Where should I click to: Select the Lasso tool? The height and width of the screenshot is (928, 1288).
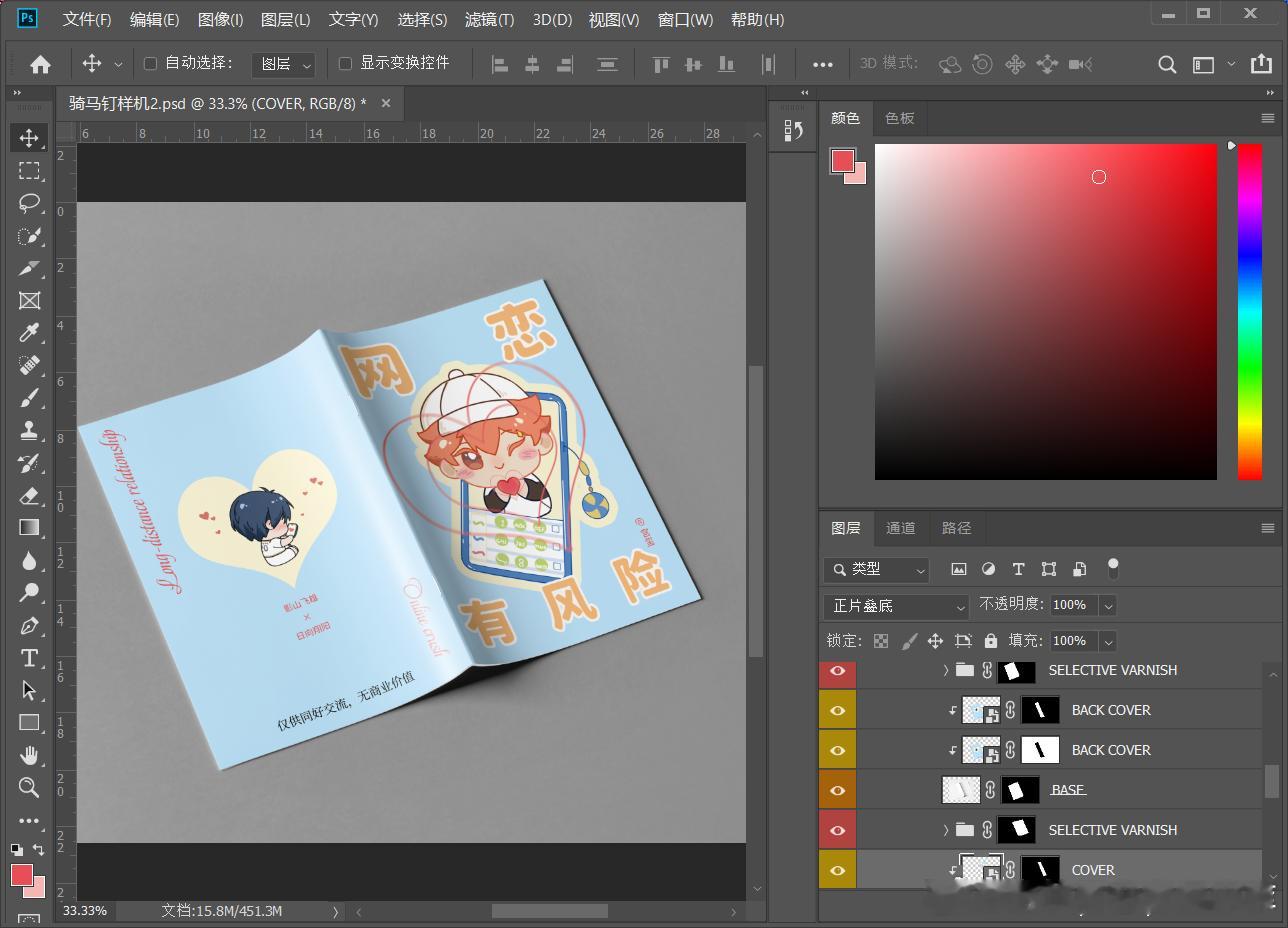coord(29,203)
